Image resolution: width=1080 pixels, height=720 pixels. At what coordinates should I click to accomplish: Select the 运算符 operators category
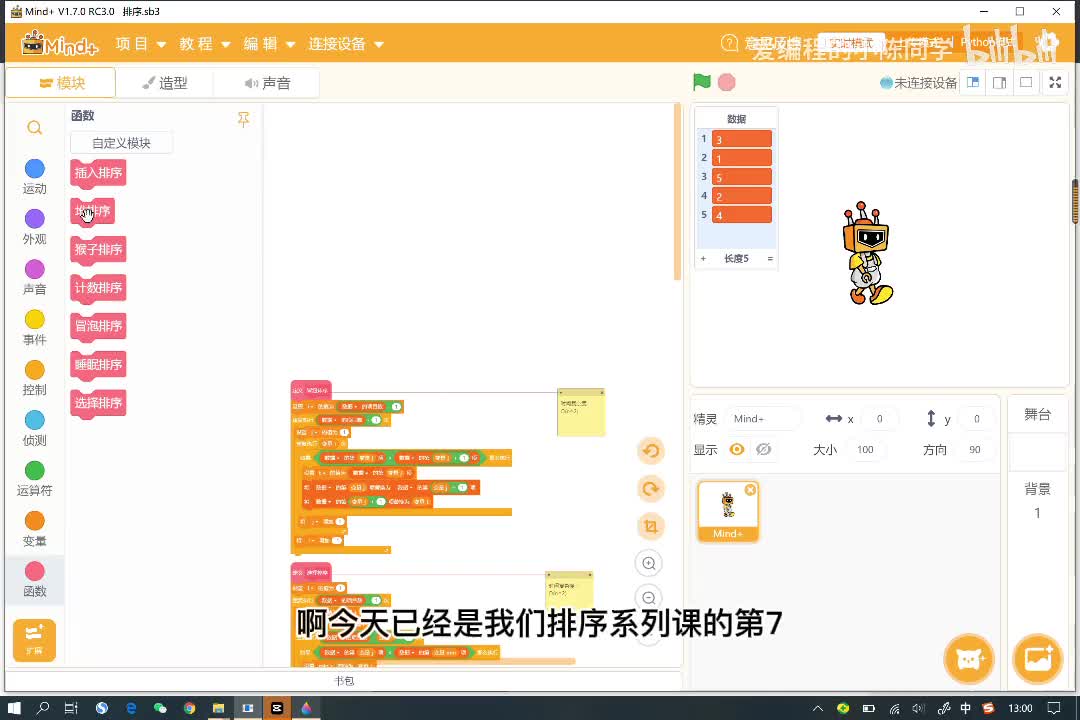coord(34,479)
